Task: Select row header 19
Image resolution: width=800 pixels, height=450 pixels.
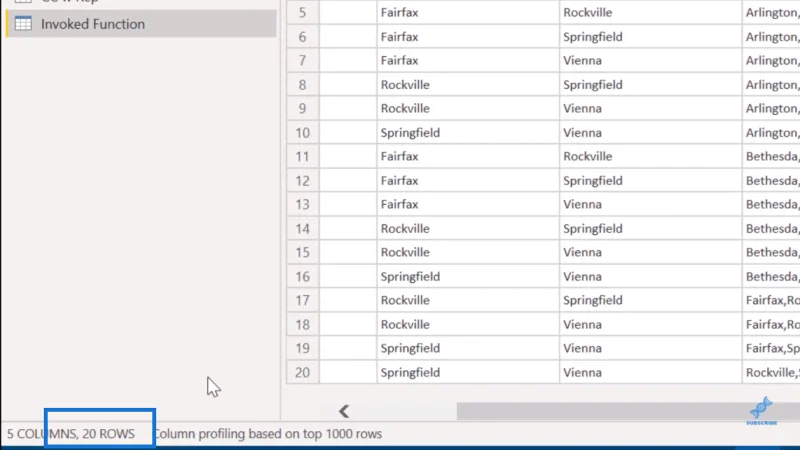Action: tap(303, 348)
